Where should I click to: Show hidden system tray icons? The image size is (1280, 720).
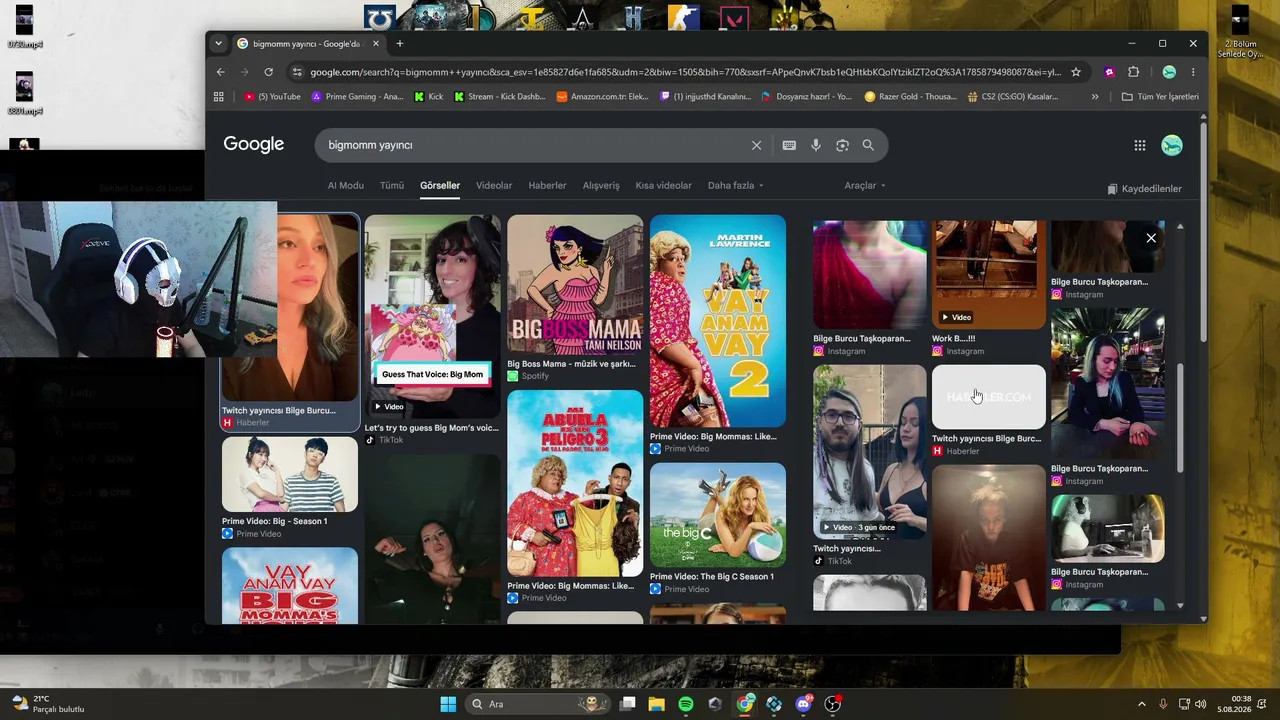pyautogui.click(x=1142, y=704)
